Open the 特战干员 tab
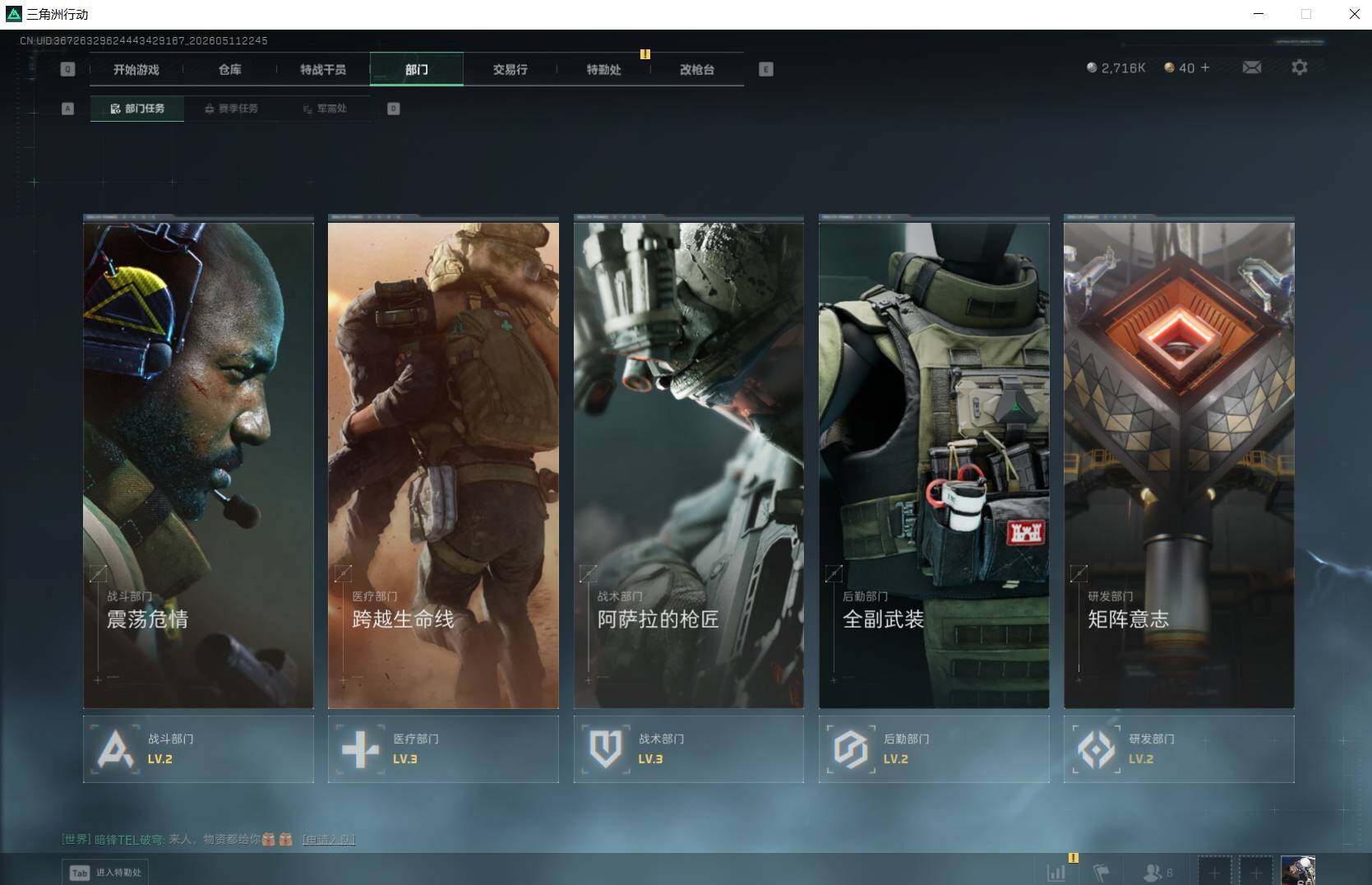The width and height of the screenshot is (1372, 885). pyautogui.click(x=323, y=70)
